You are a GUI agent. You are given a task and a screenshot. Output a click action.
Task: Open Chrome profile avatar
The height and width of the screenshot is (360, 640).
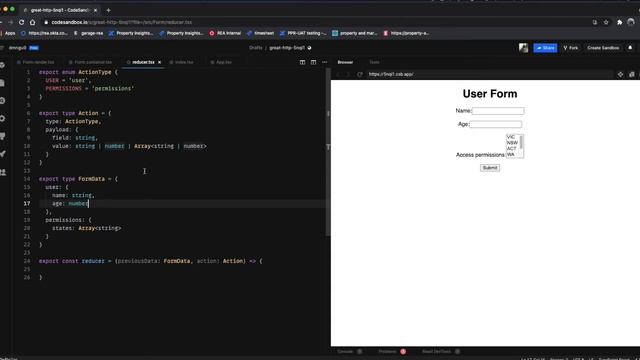(631, 22)
